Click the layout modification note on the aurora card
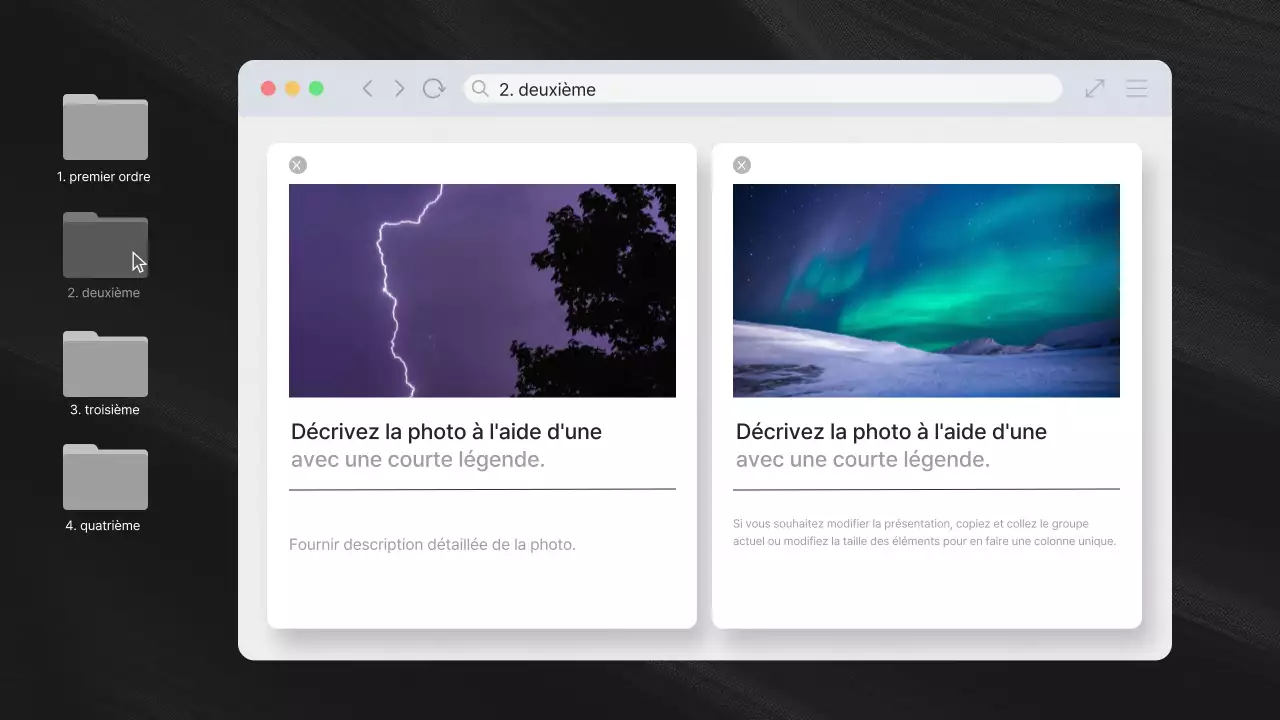 pos(926,532)
